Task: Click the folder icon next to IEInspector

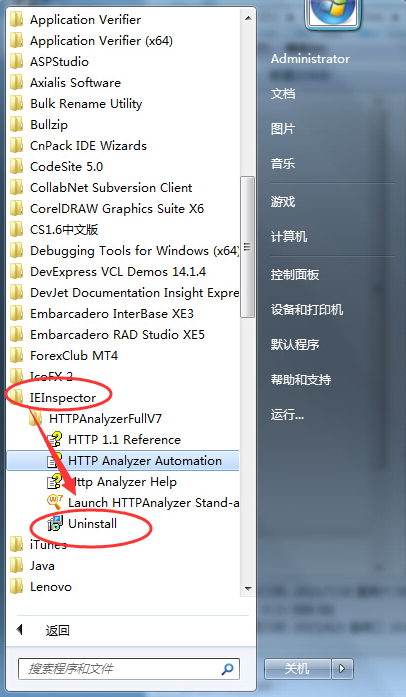Action: [x=17, y=397]
